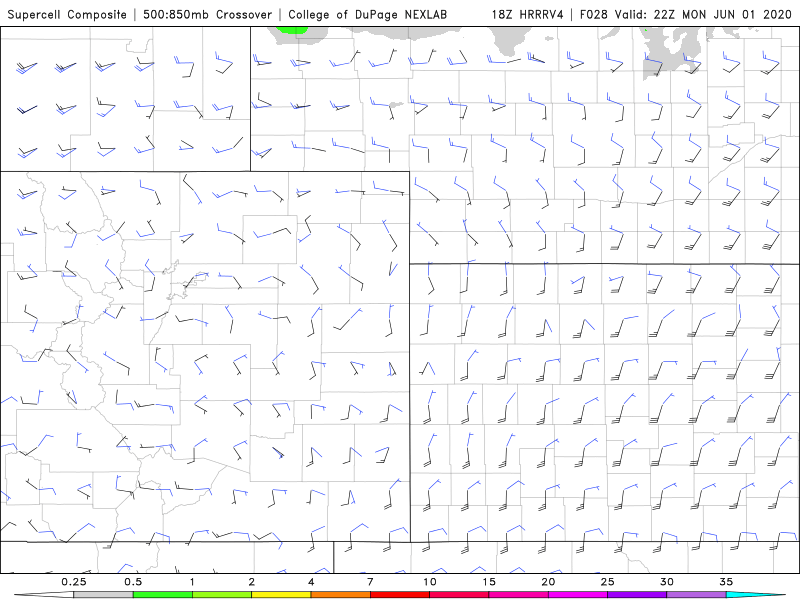Click the 'College of DuPage NEXLAB' label
The image size is (800, 600).
pyautogui.click(x=367, y=14)
